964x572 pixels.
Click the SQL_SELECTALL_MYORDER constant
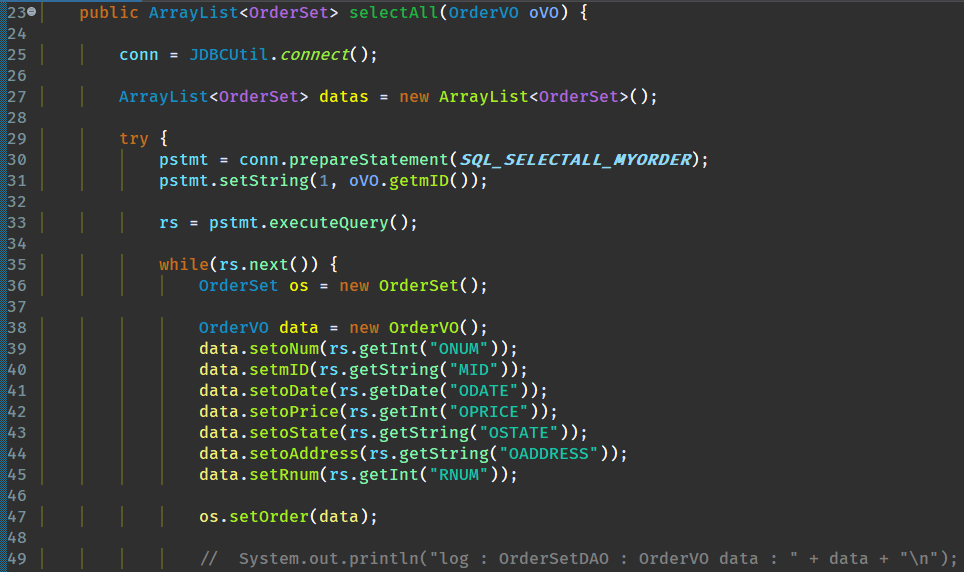(x=576, y=160)
